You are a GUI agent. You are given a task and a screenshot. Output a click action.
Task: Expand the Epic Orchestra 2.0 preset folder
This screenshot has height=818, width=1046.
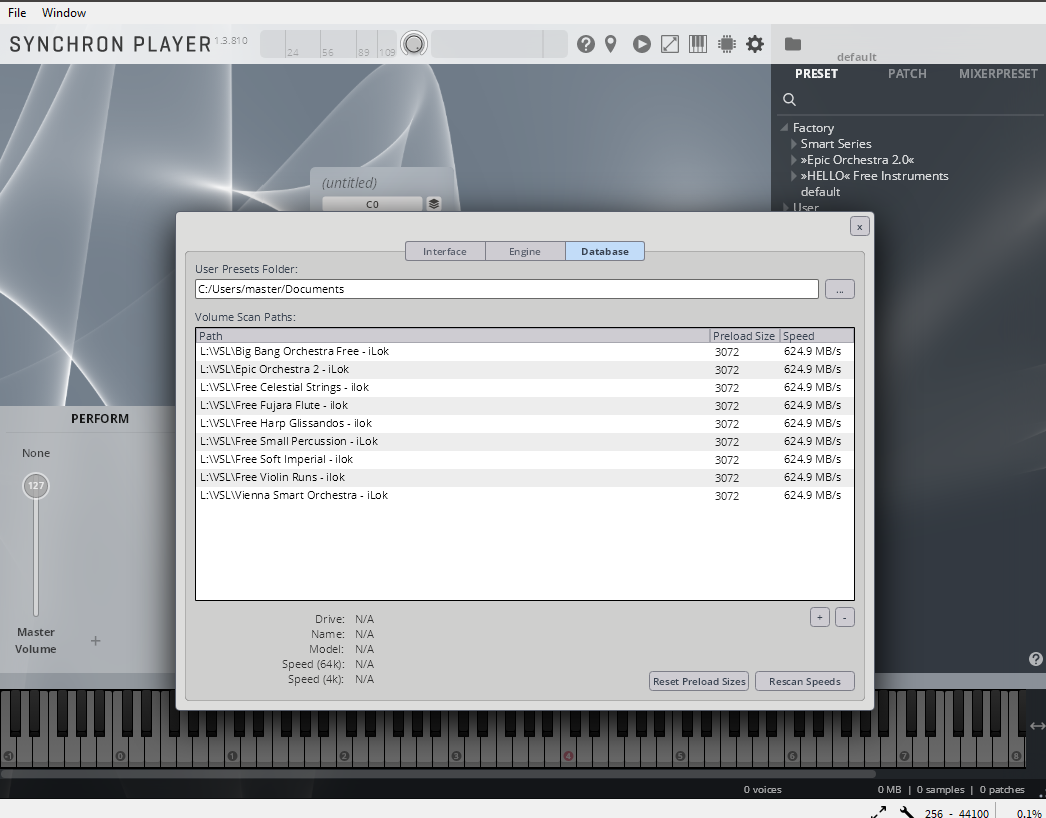(794, 159)
